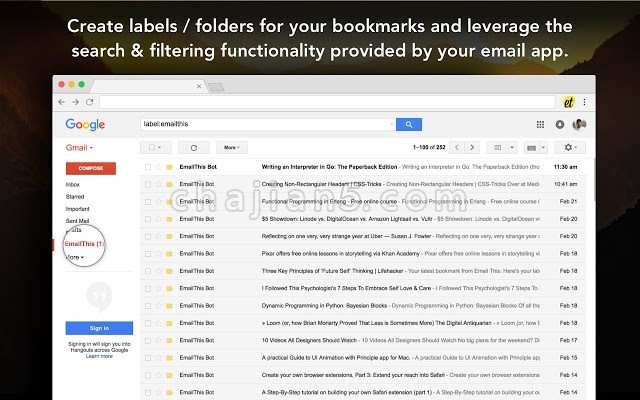Go forward with the browser forward arrow
Screen dimensions: 640x400
point(76,102)
